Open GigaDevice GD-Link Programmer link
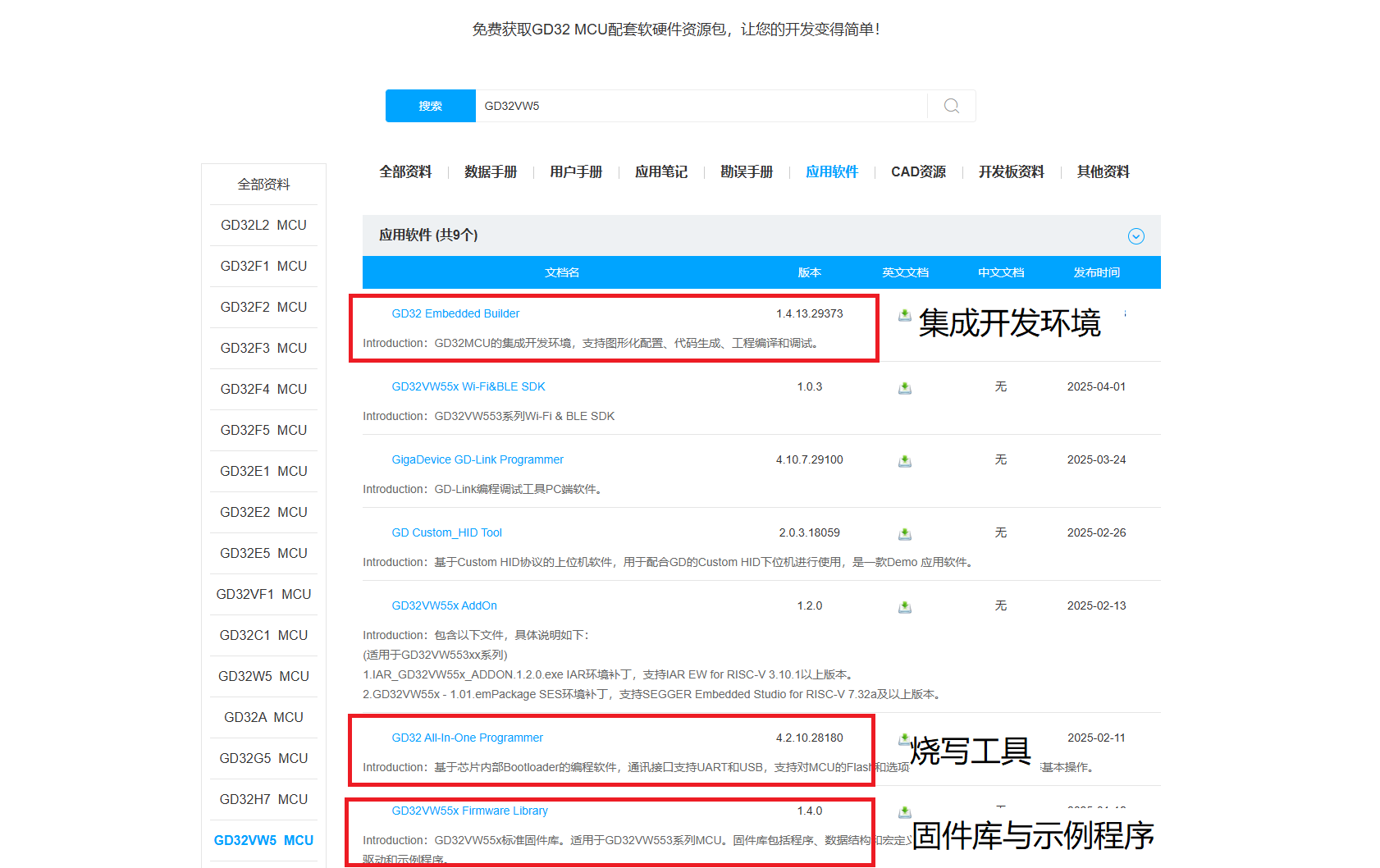 point(478,459)
